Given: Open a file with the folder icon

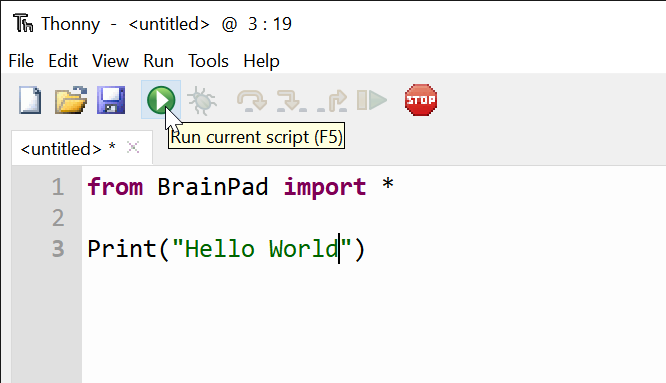Looking at the screenshot, I should 71,100.
